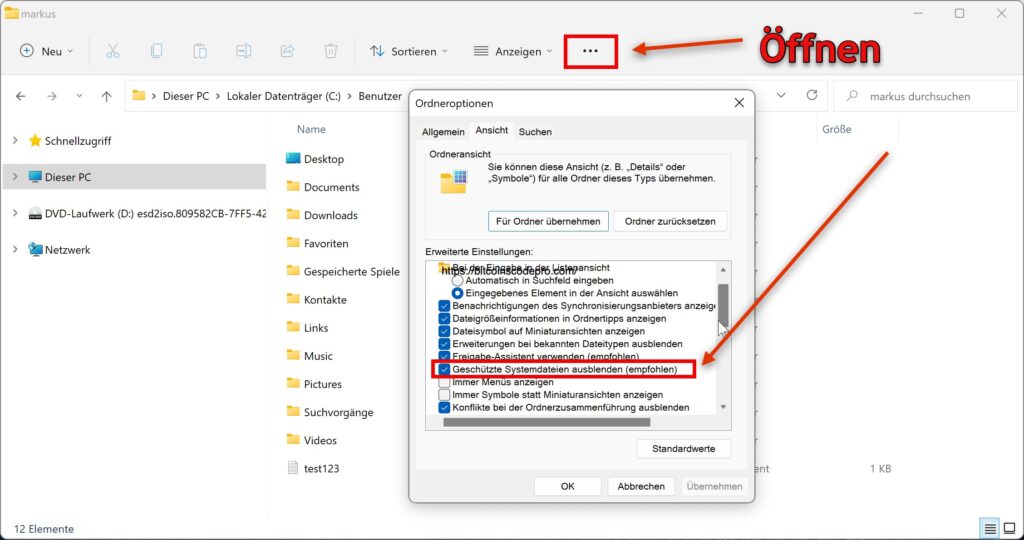Expand Schnellzugriff in navigation pane

[x=15, y=140]
